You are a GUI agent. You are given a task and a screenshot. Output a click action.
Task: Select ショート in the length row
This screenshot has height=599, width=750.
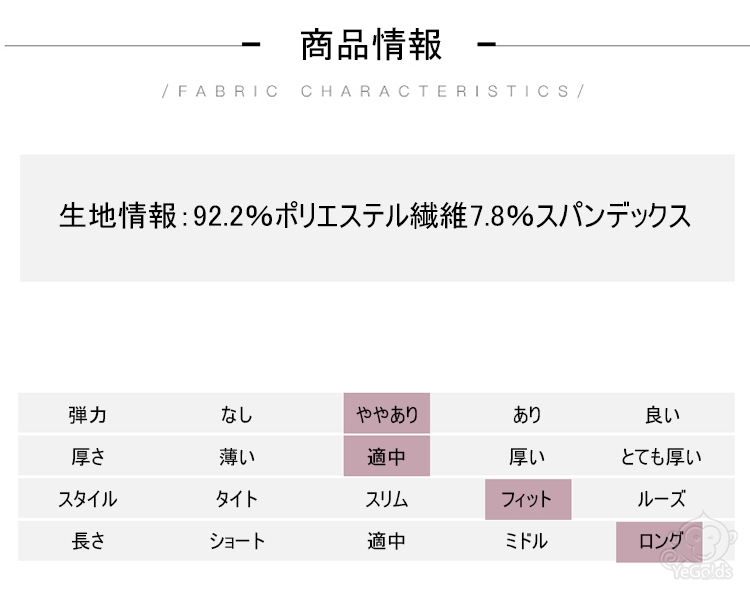(x=237, y=541)
